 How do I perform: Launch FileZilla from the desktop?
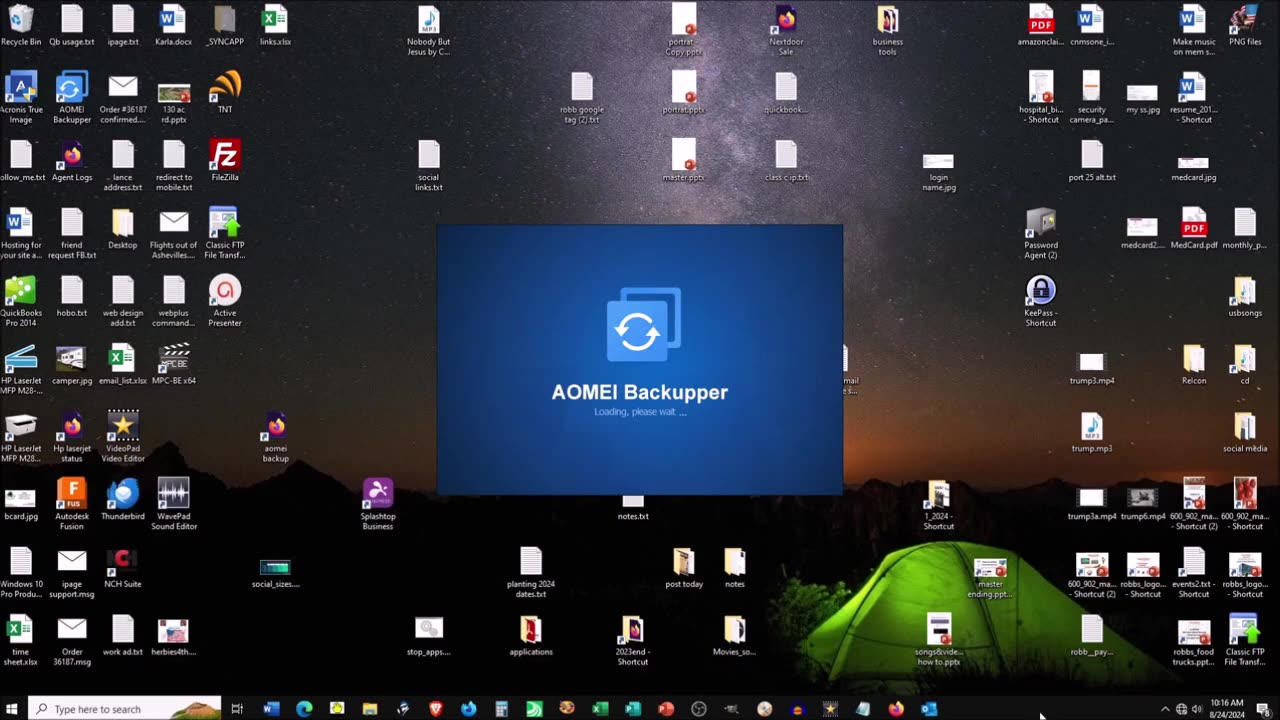(225, 161)
